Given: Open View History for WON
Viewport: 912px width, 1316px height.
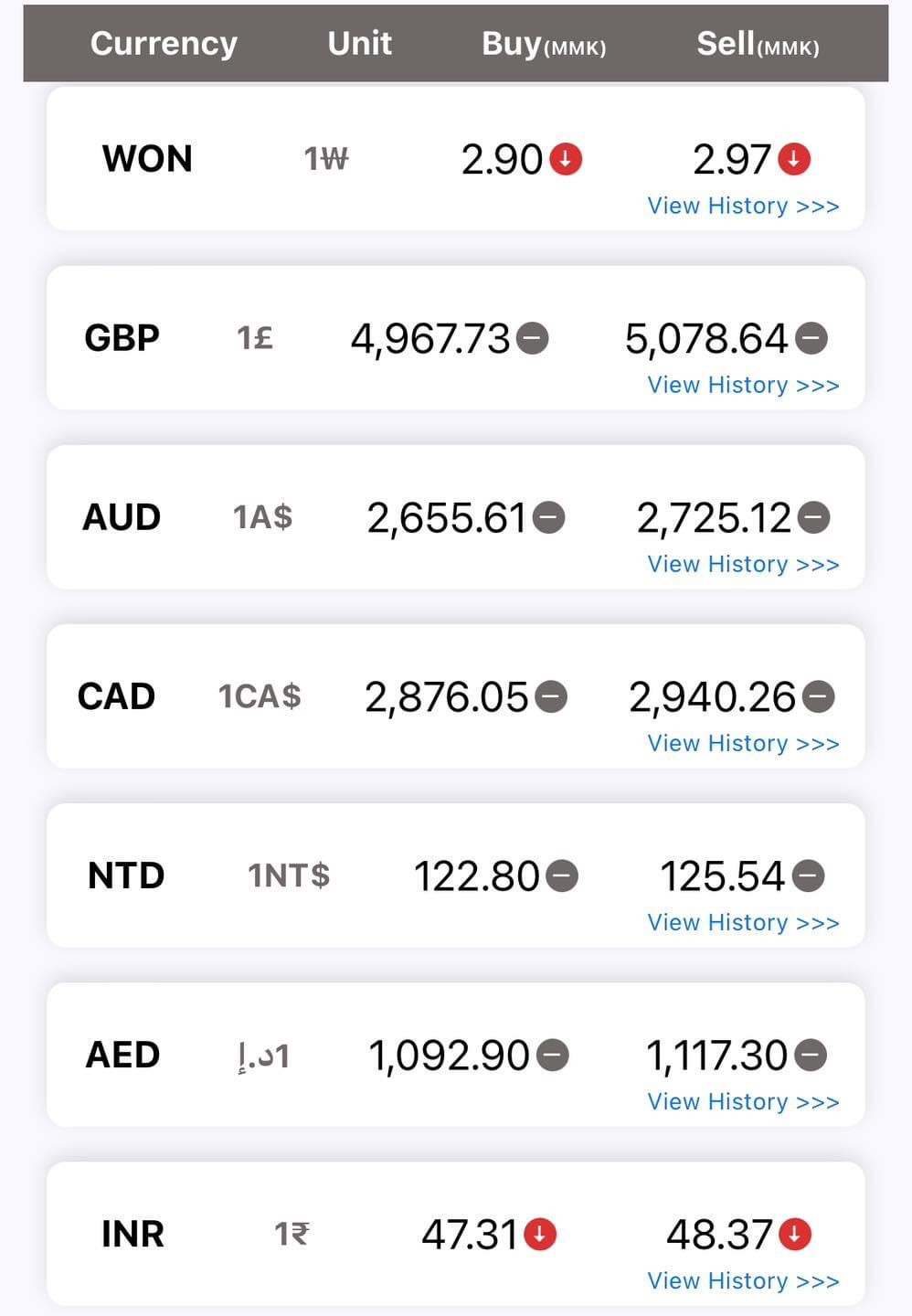Looking at the screenshot, I should click(743, 206).
